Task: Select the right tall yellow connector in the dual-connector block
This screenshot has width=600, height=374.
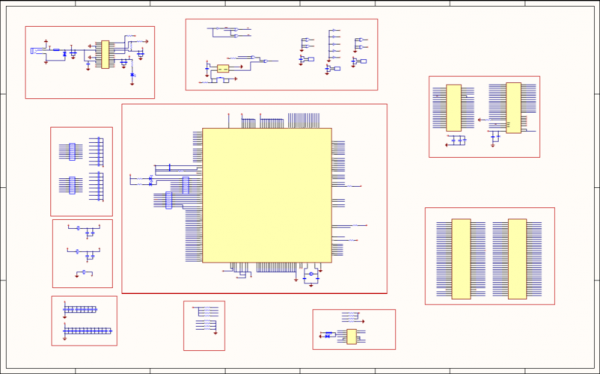Action: (x=517, y=259)
